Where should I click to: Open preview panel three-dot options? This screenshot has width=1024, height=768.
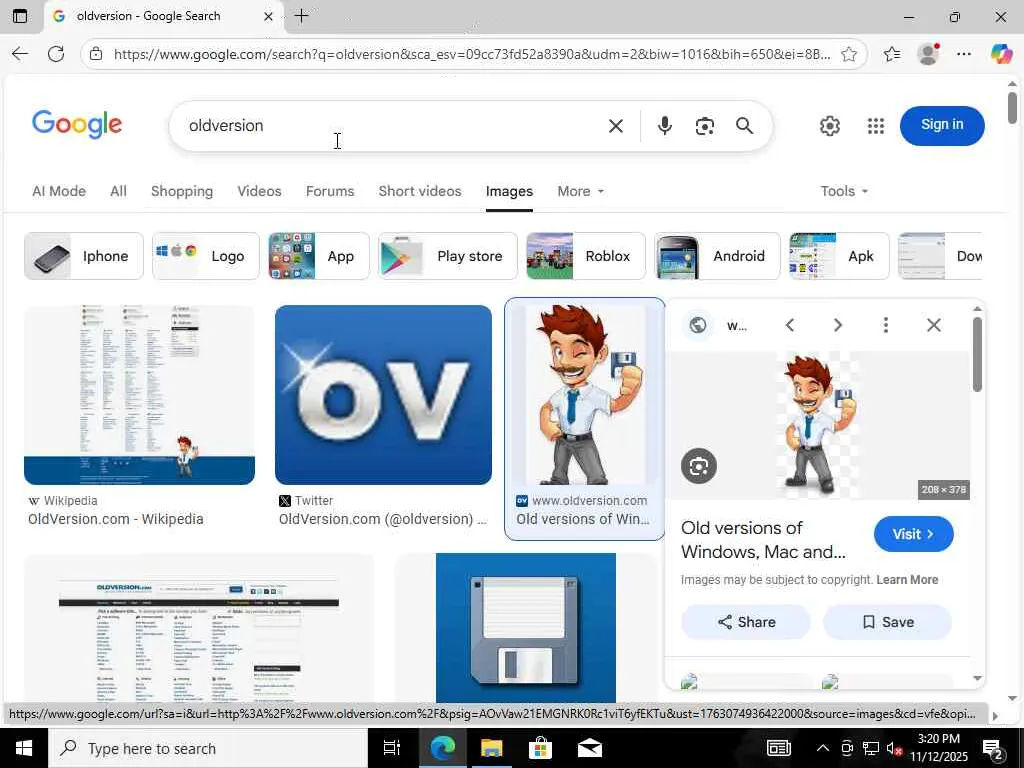coord(886,325)
